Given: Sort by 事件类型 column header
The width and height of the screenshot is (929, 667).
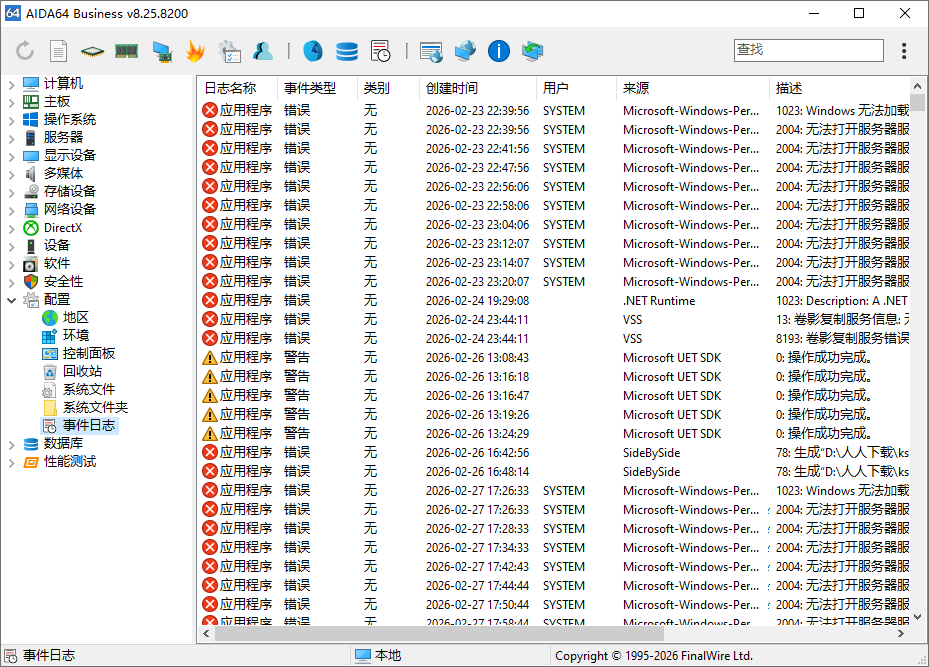Looking at the screenshot, I should coord(309,88).
